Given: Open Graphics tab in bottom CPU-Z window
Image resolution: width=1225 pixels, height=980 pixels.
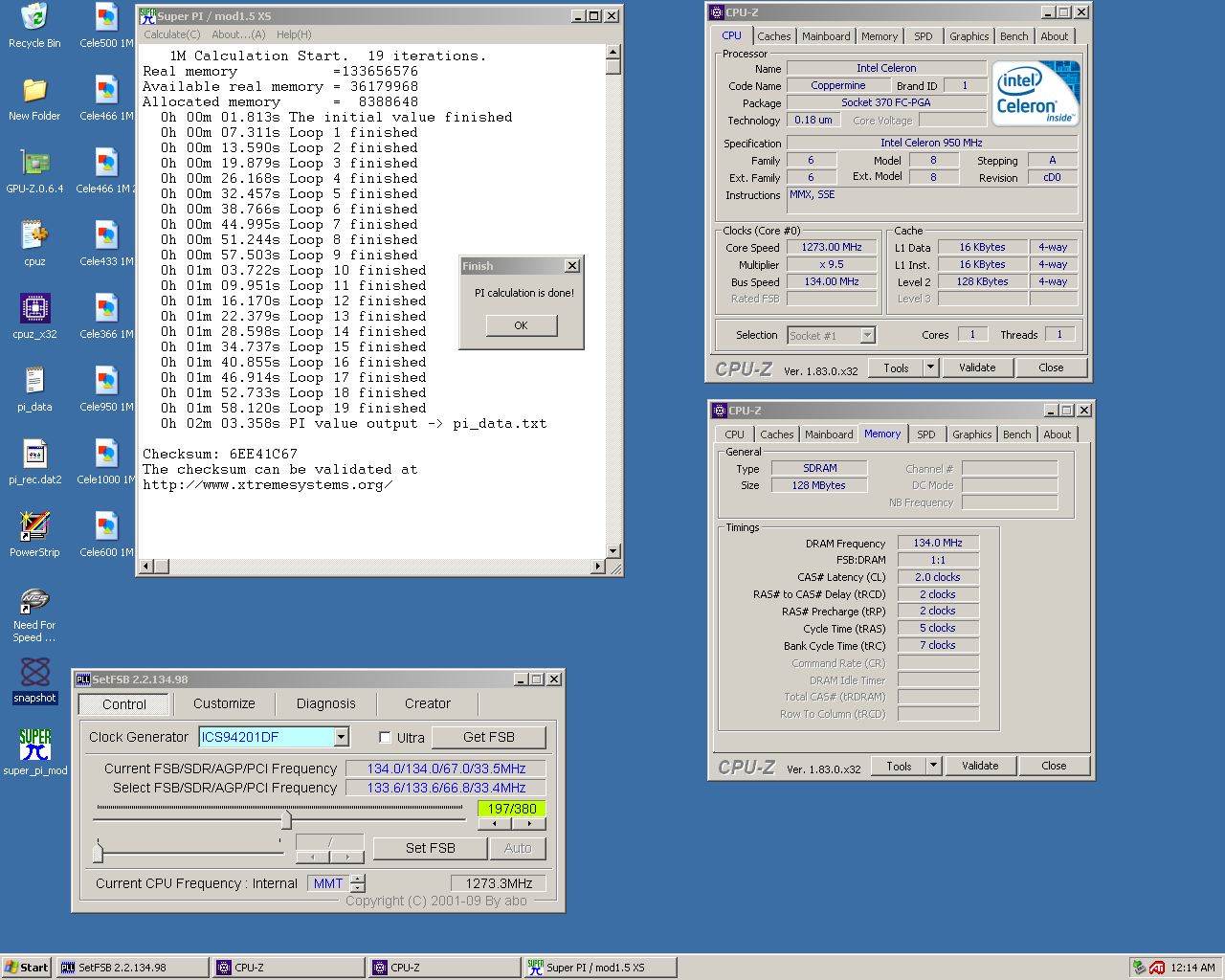Looking at the screenshot, I should point(972,434).
